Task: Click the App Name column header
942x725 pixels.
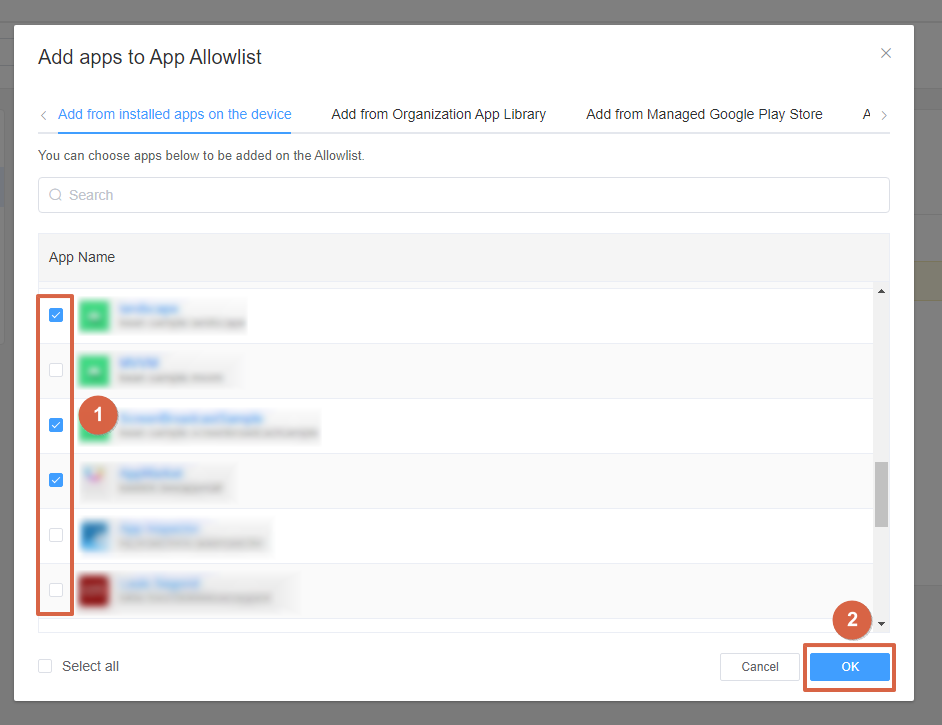Action: (x=82, y=257)
